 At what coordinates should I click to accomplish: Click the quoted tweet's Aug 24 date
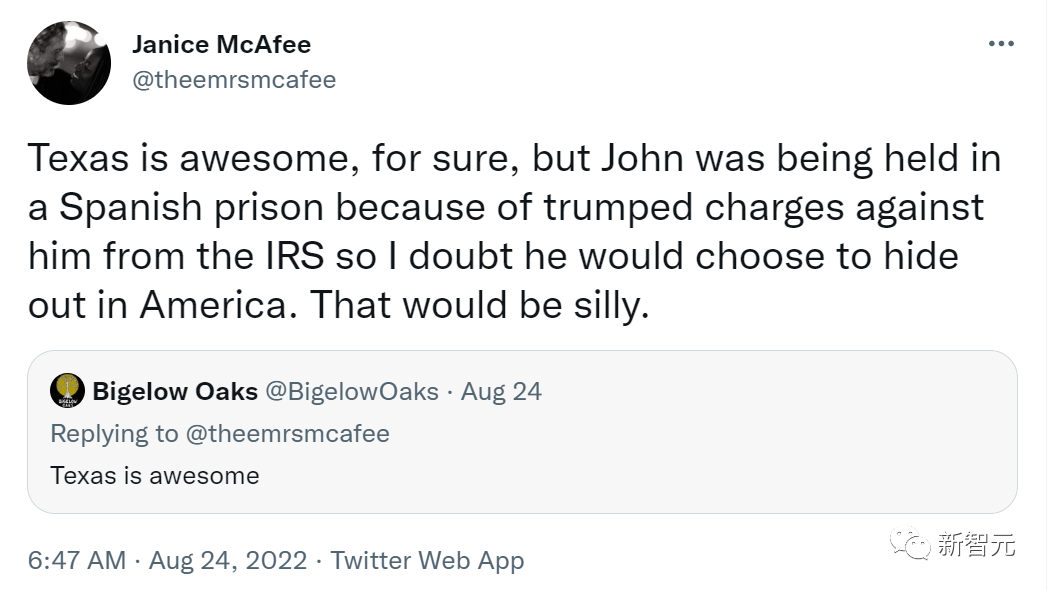point(501,391)
